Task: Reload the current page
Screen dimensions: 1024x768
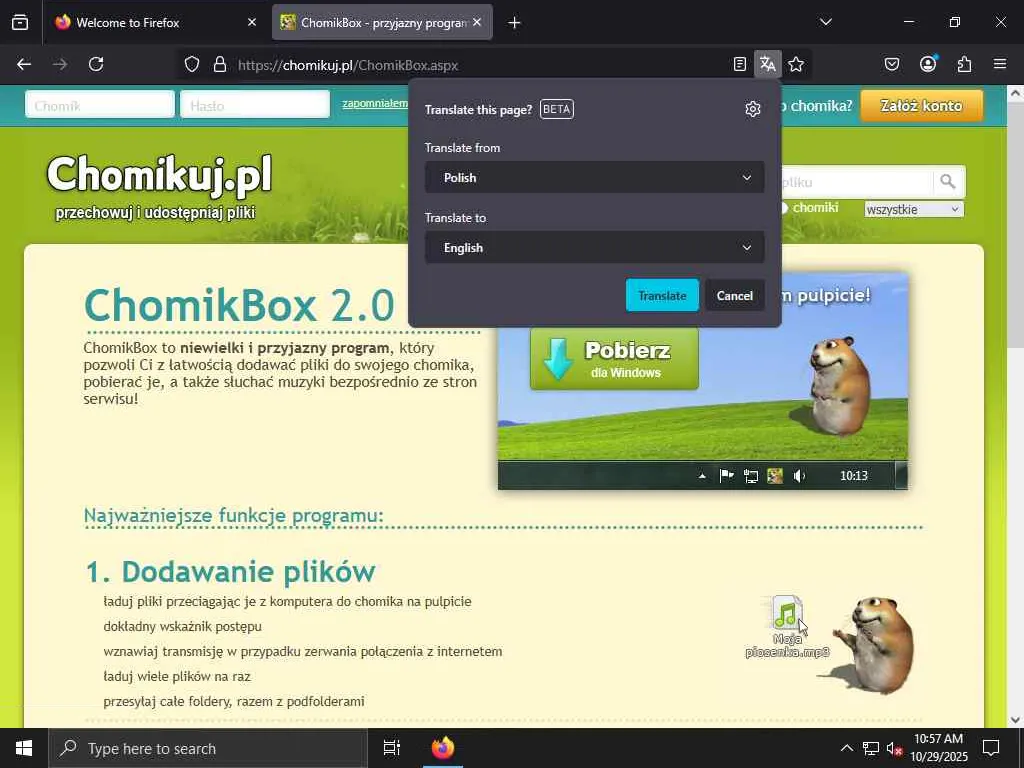Action: tap(96, 64)
